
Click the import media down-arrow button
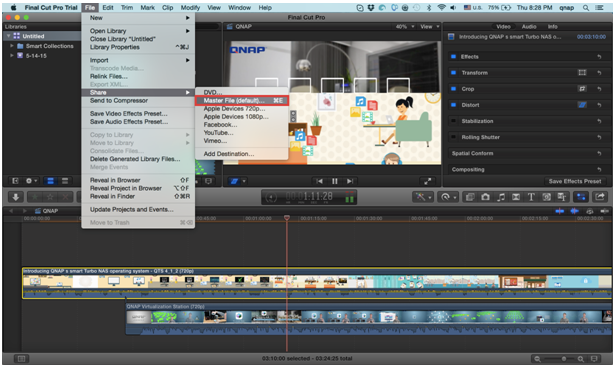[16, 197]
